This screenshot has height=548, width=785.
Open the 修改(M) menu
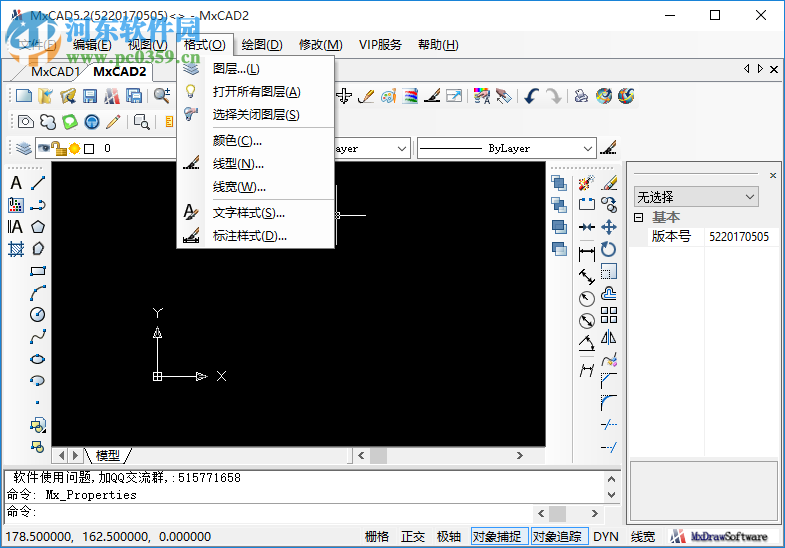pos(320,45)
